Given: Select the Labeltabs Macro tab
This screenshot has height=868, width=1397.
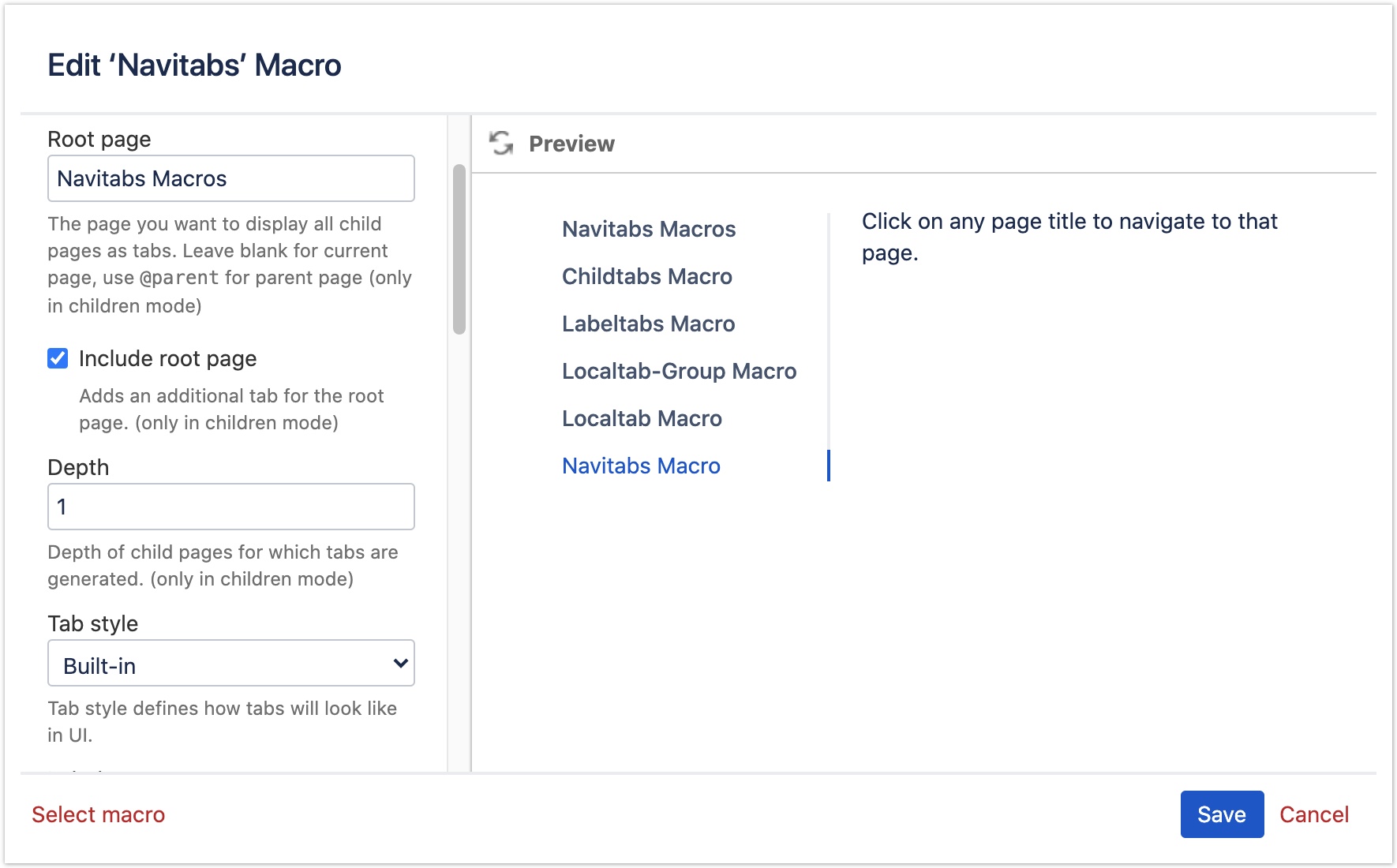Looking at the screenshot, I should (648, 324).
